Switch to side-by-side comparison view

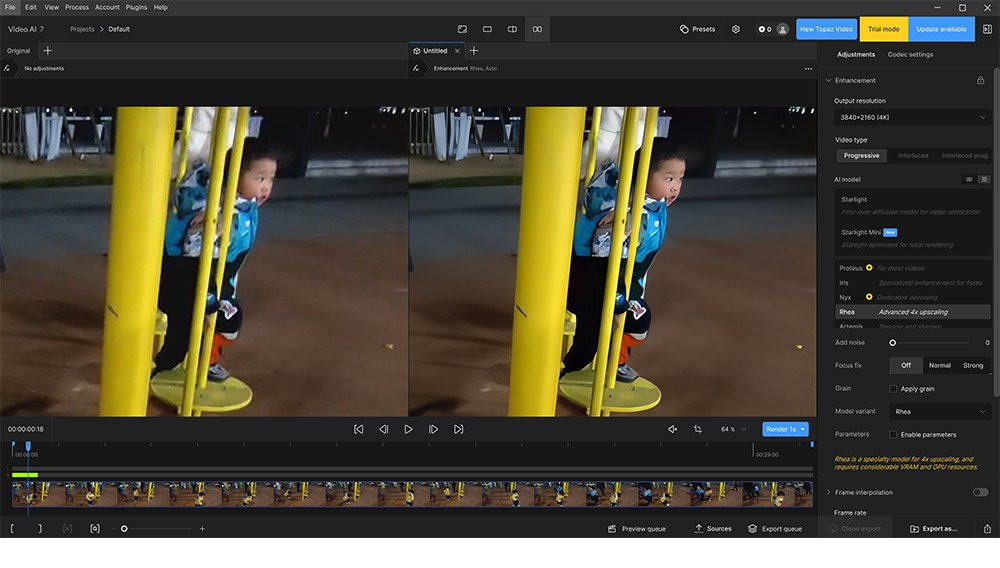(x=537, y=29)
